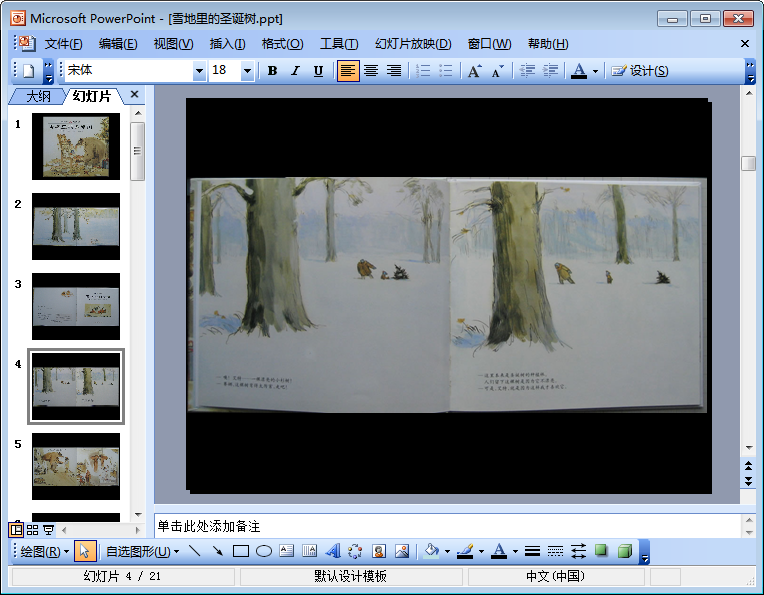Apply line color brush

click(465, 551)
